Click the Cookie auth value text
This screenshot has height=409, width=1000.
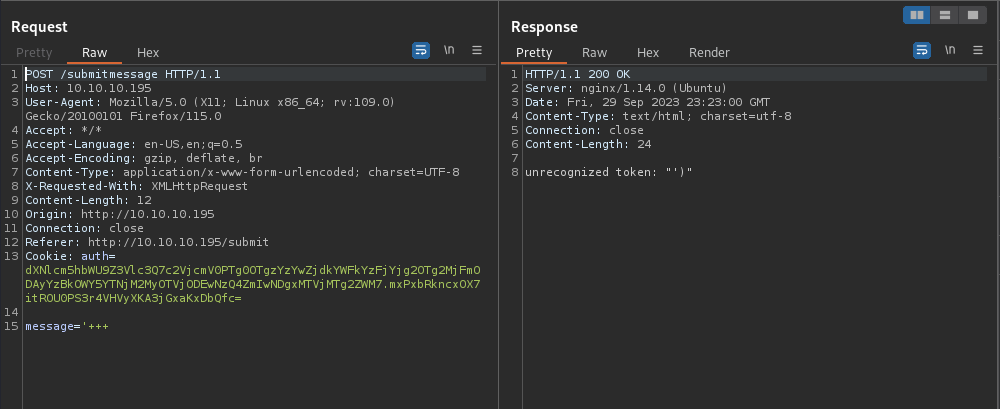253,284
